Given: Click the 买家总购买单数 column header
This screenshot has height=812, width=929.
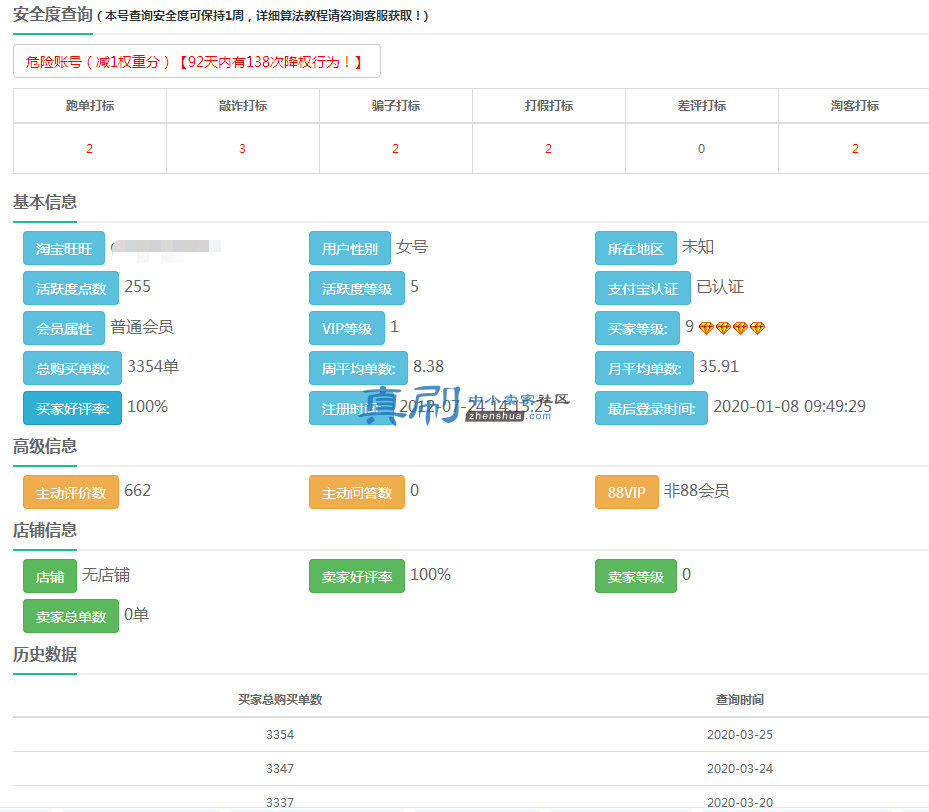Looking at the screenshot, I should tap(280, 699).
